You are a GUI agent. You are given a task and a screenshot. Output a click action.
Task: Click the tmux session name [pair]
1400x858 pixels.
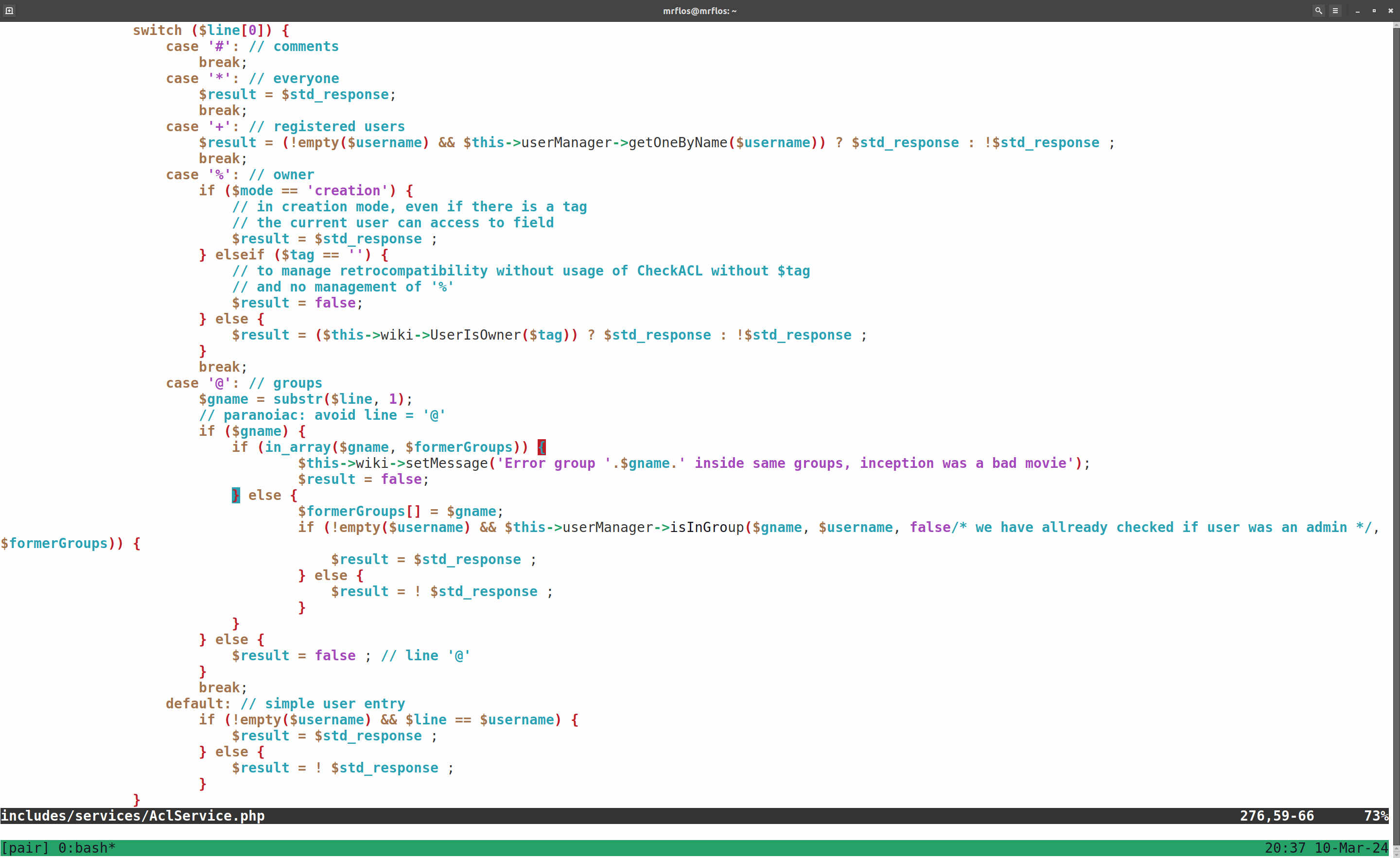click(x=24, y=848)
